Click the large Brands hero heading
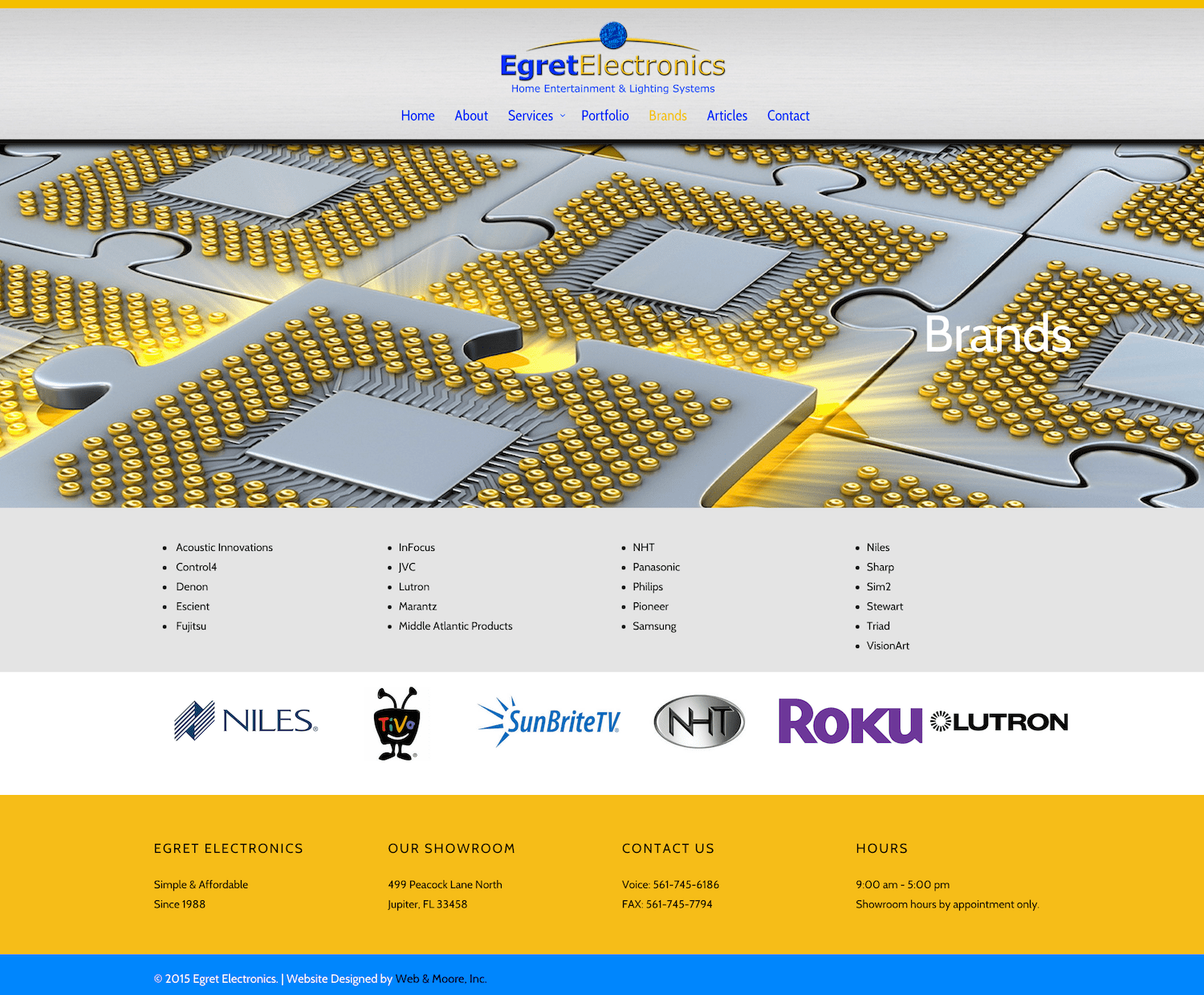This screenshot has width=1204, height=995. 998,333
